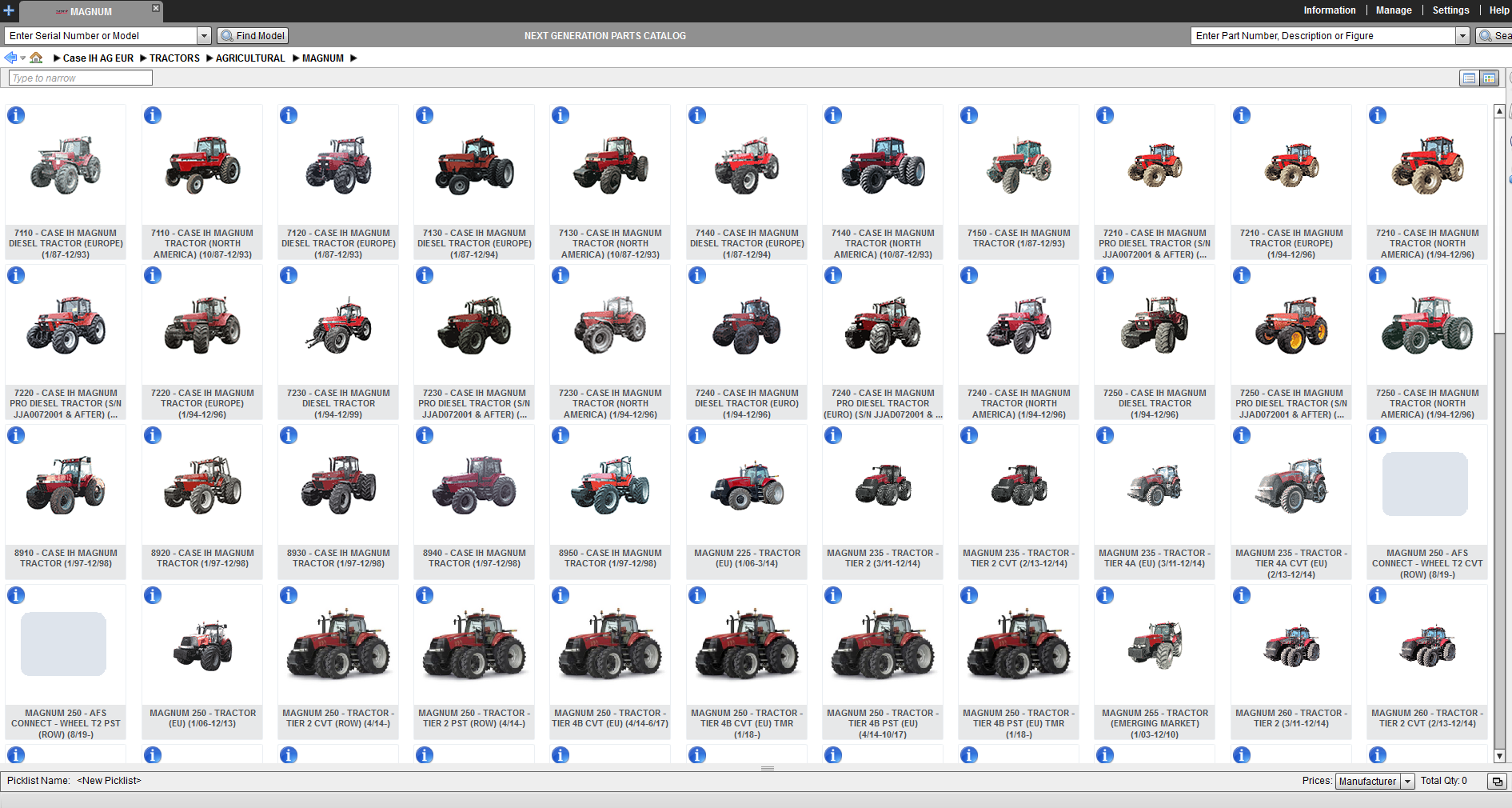1512x808 pixels.
Task: Open the serial number or model dropdown
Action: 204,36
